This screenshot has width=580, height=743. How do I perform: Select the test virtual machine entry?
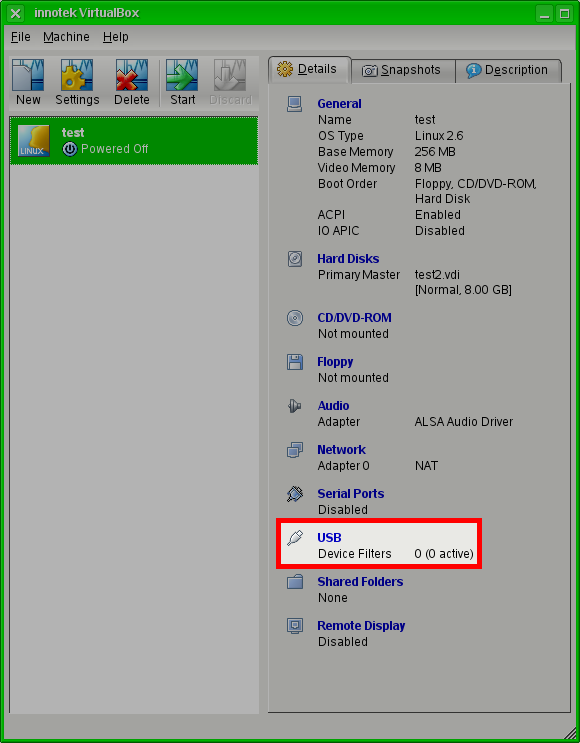point(134,141)
